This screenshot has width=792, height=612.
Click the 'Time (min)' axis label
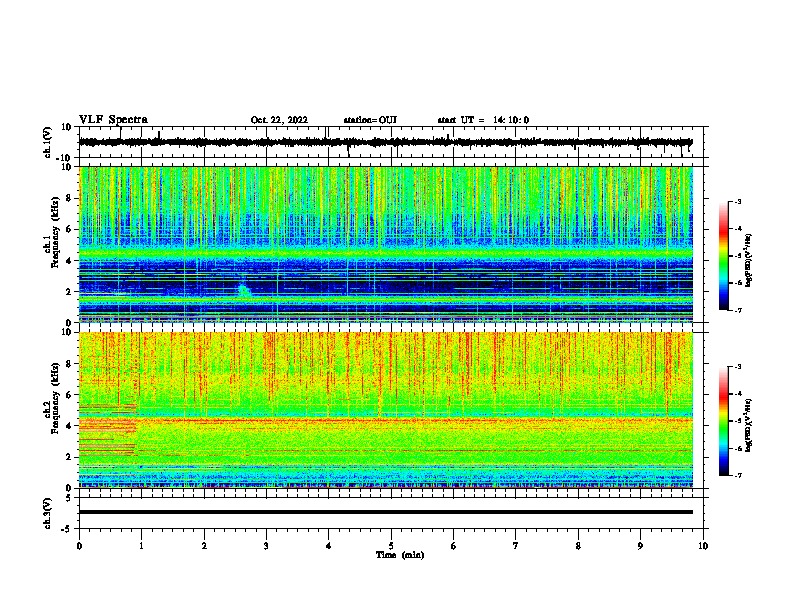coord(400,555)
